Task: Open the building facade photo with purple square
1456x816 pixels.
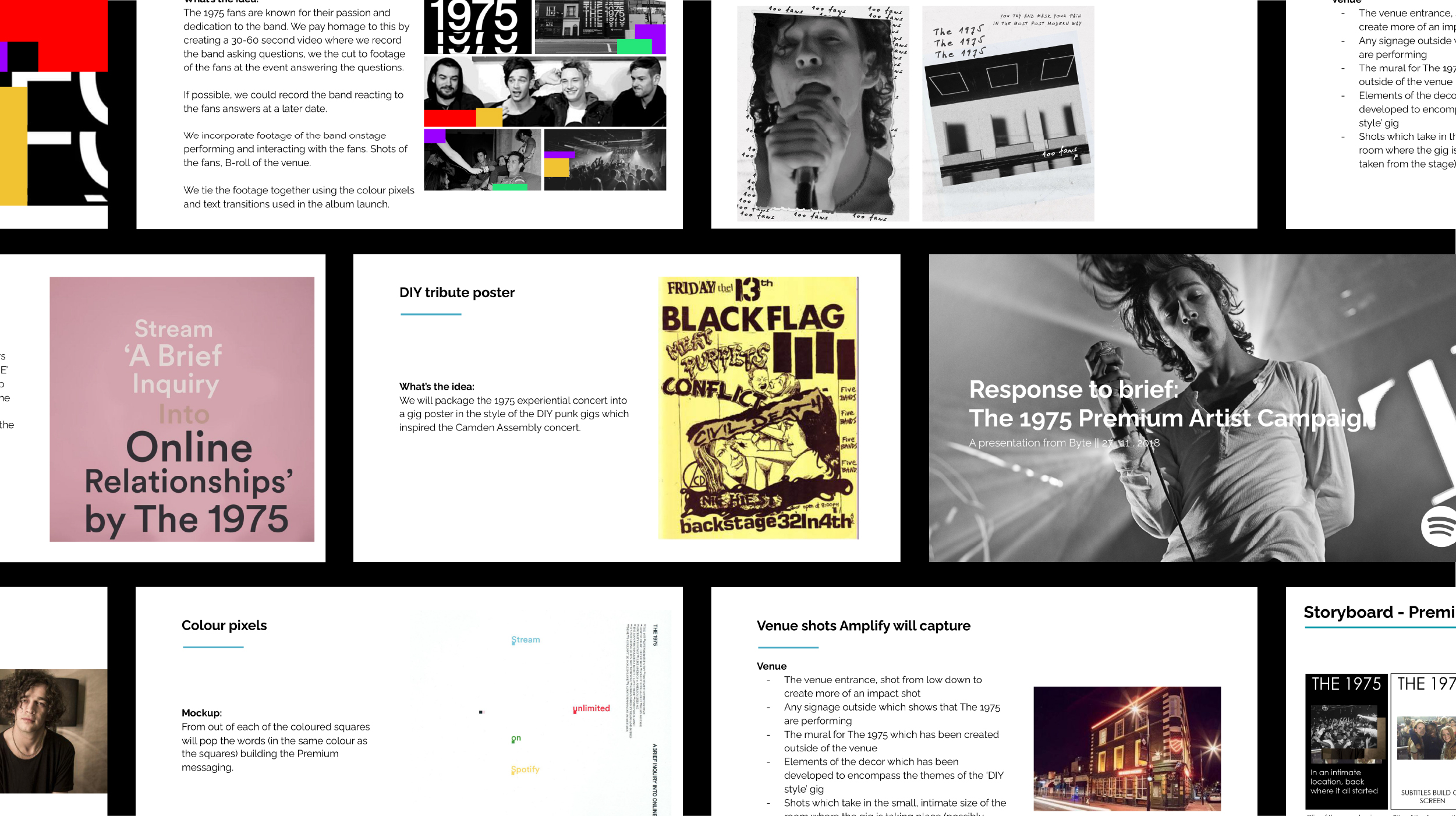Action: [x=600, y=27]
